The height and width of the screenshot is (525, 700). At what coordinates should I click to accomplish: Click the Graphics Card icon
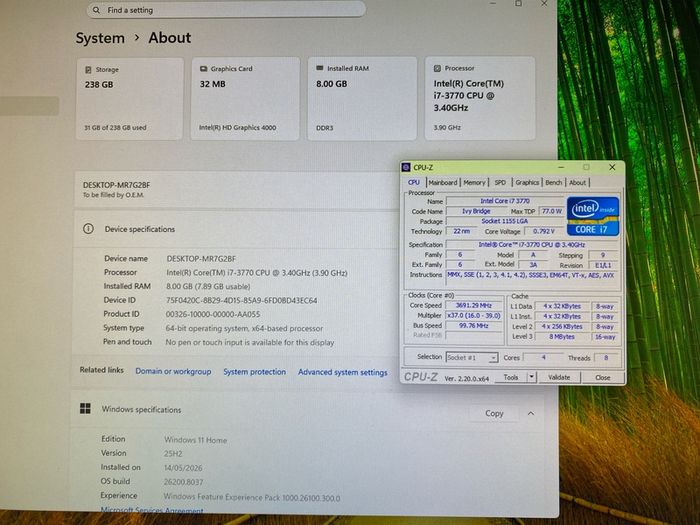point(203,69)
